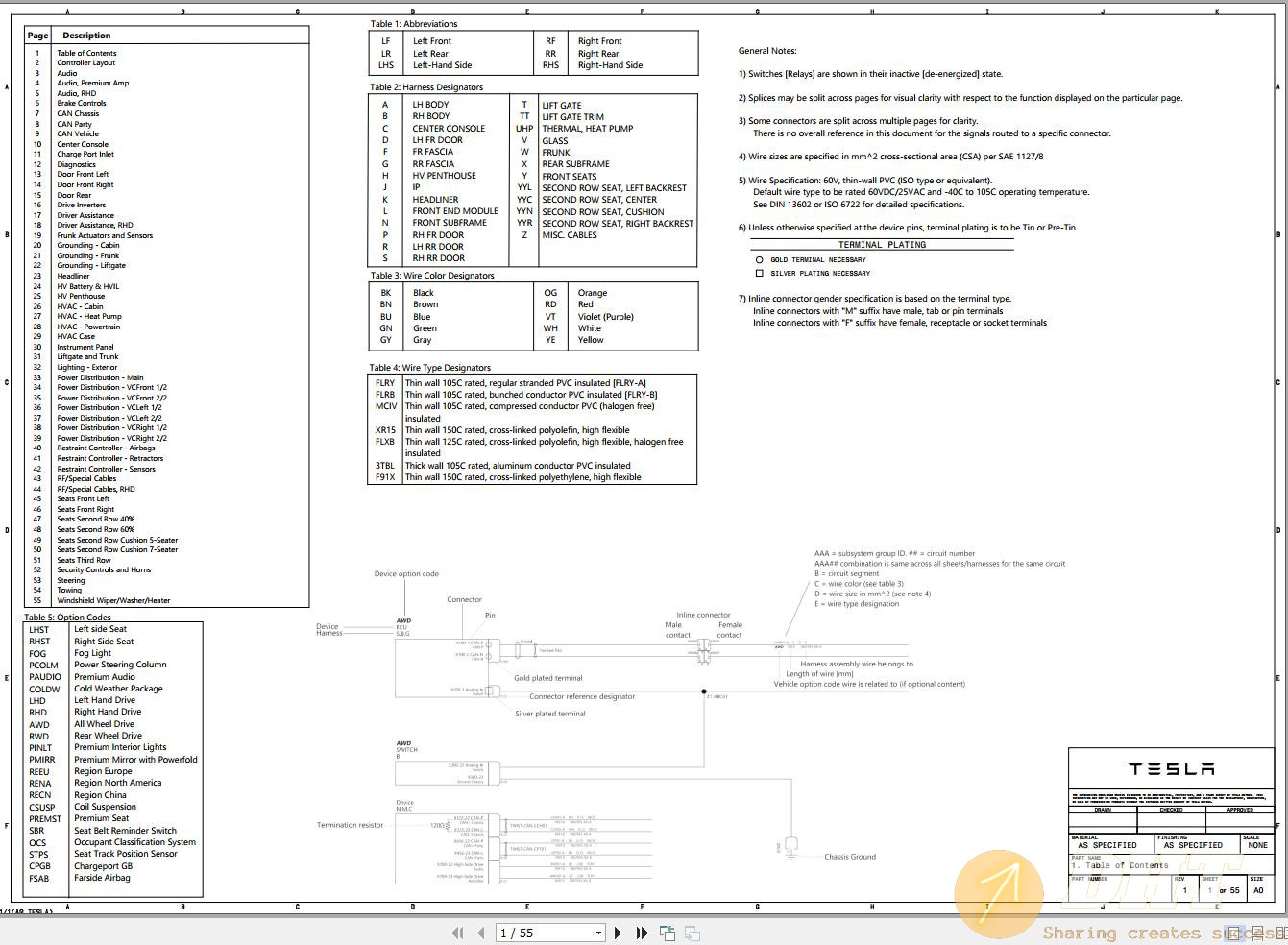Click 'CENTER CONSOLE' harness designator
Screen dimensions: 1288x945
point(449,128)
